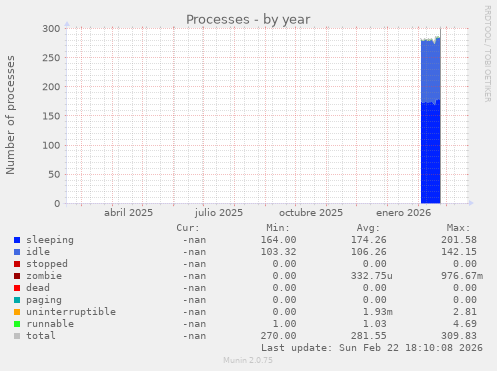
Task: Click the 'Munin 2.0.75' footer text
Action: point(248,360)
